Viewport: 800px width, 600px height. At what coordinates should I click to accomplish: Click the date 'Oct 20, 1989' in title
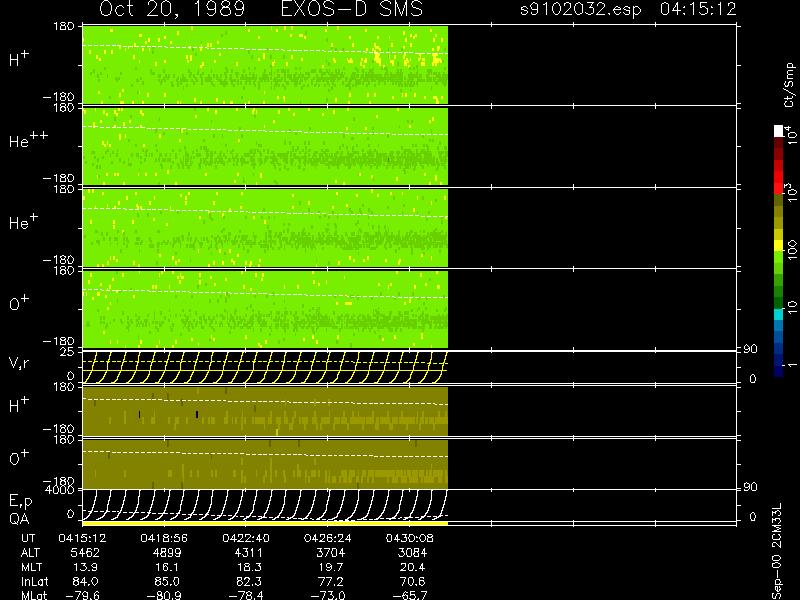click(172, 9)
